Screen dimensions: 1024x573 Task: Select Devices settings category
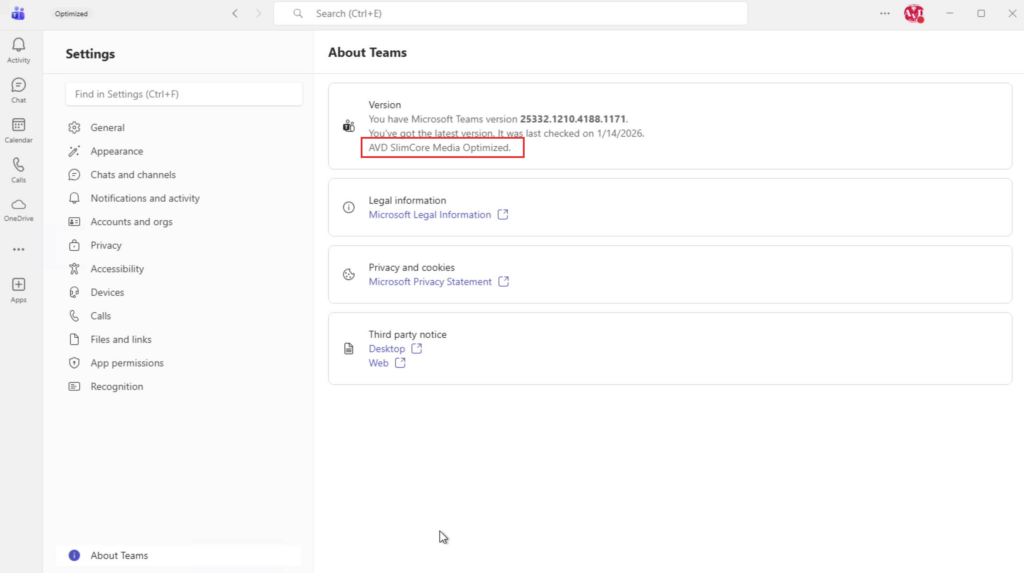(x=107, y=292)
